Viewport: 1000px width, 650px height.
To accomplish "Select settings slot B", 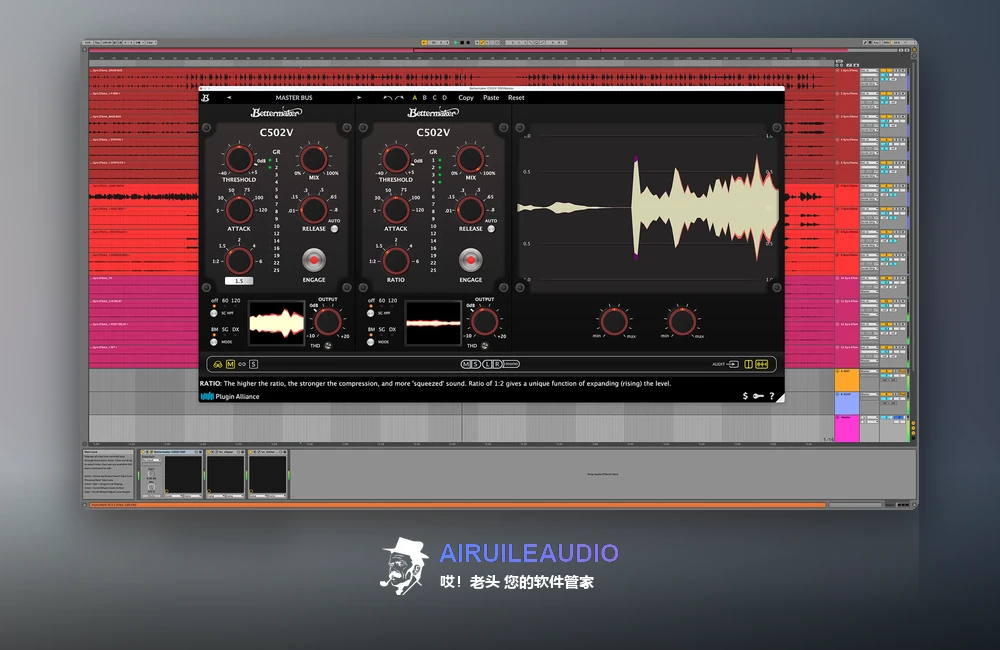I will click(425, 98).
